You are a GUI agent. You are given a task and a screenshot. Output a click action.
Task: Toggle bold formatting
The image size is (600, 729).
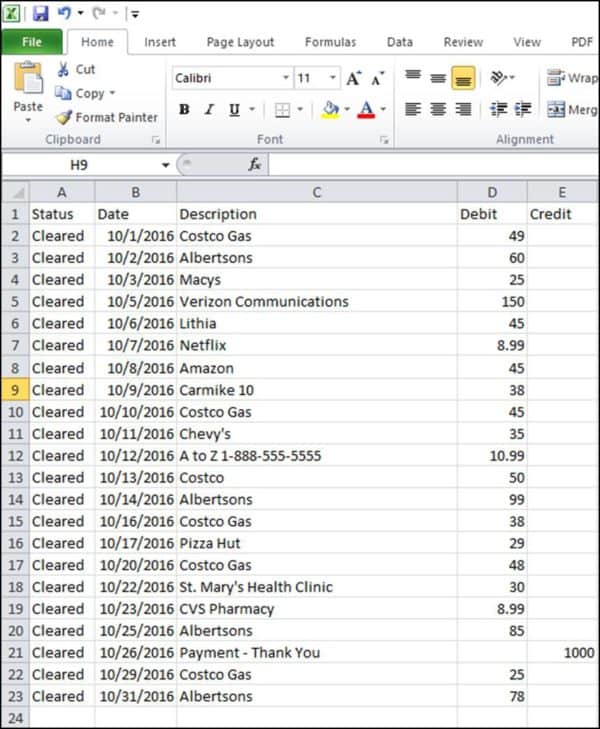point(184,109)
